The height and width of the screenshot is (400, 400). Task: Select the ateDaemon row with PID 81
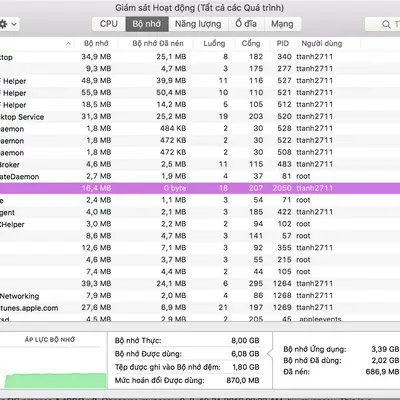pyautogui.click(x=200, y=176)
